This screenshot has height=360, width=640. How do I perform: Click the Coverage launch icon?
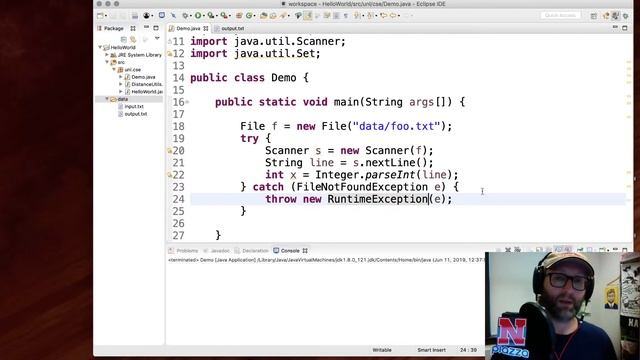pyautogui.click(x=211, y=16)
